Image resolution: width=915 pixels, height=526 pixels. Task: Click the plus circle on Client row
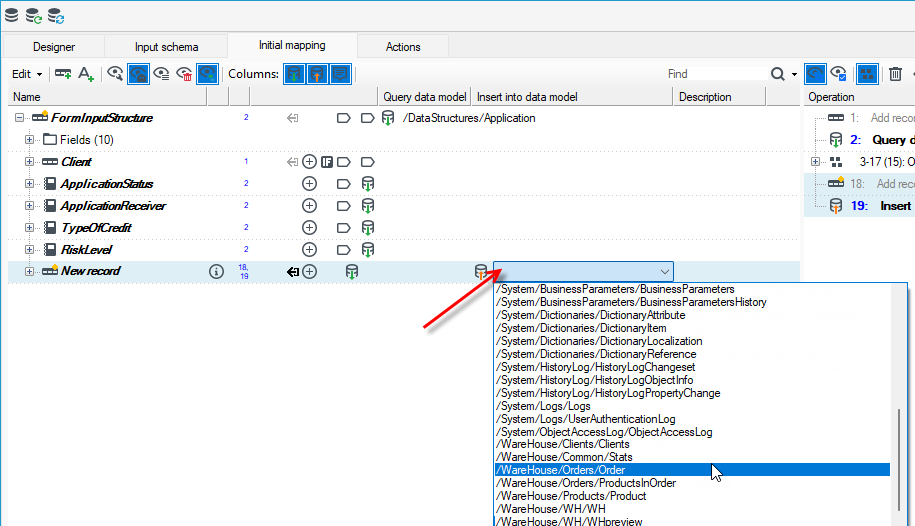(309, 162)
